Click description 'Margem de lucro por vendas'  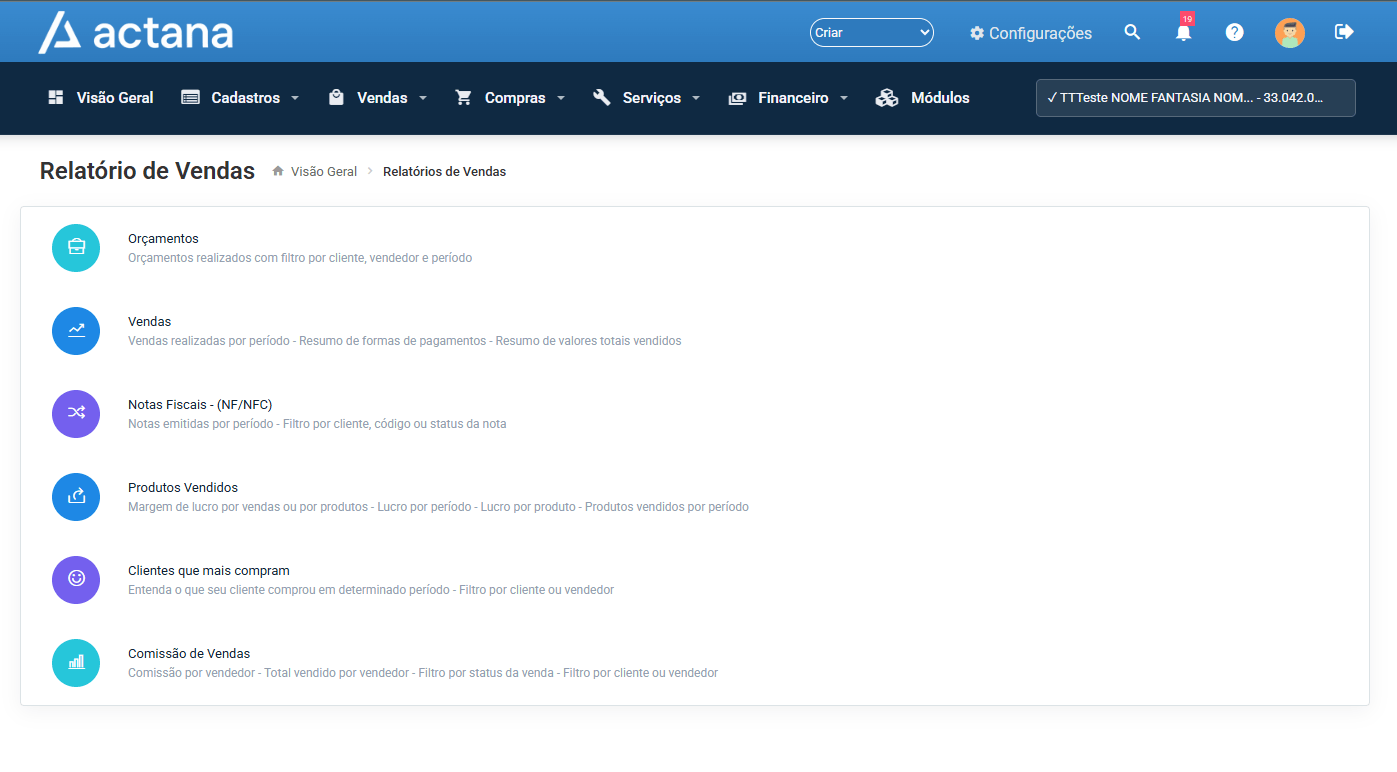coord(438,507)
